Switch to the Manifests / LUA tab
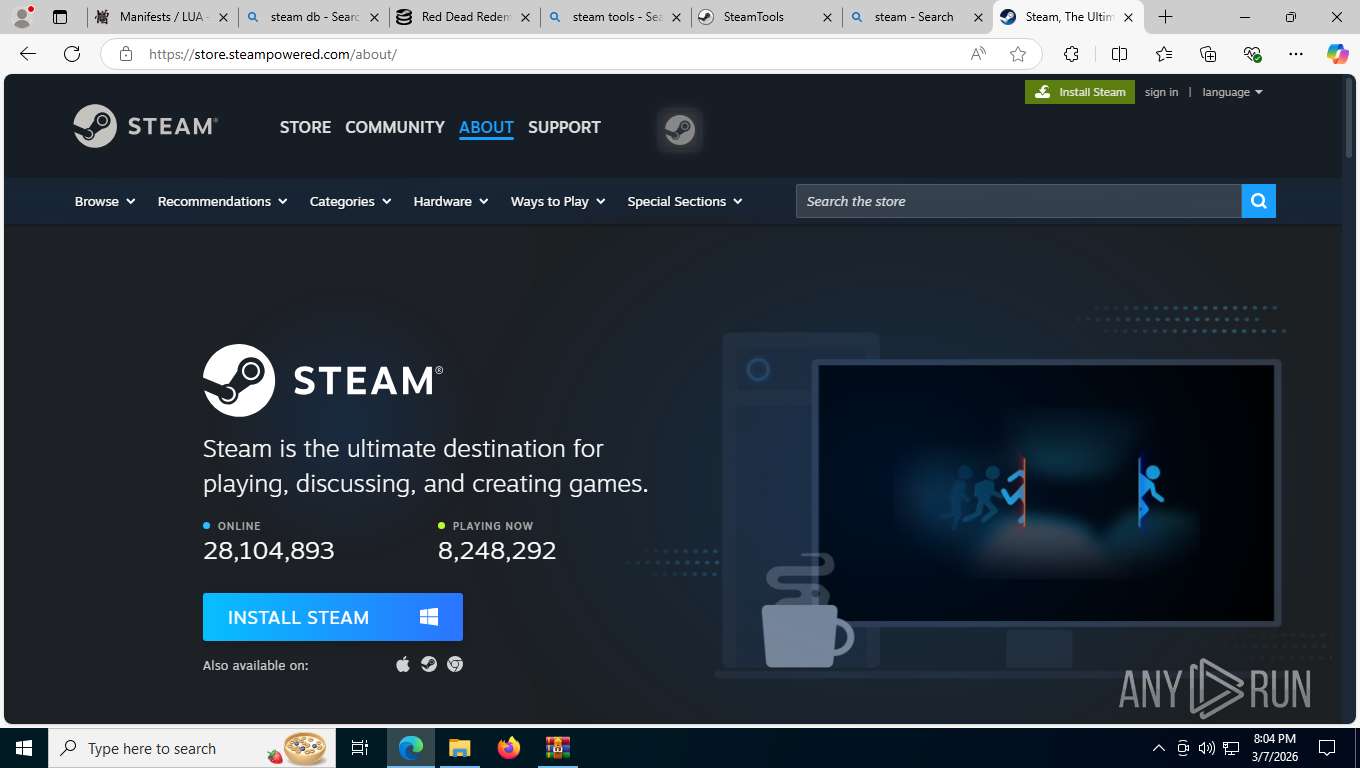This screenshot has height=768, width=1360. [163, 17]
